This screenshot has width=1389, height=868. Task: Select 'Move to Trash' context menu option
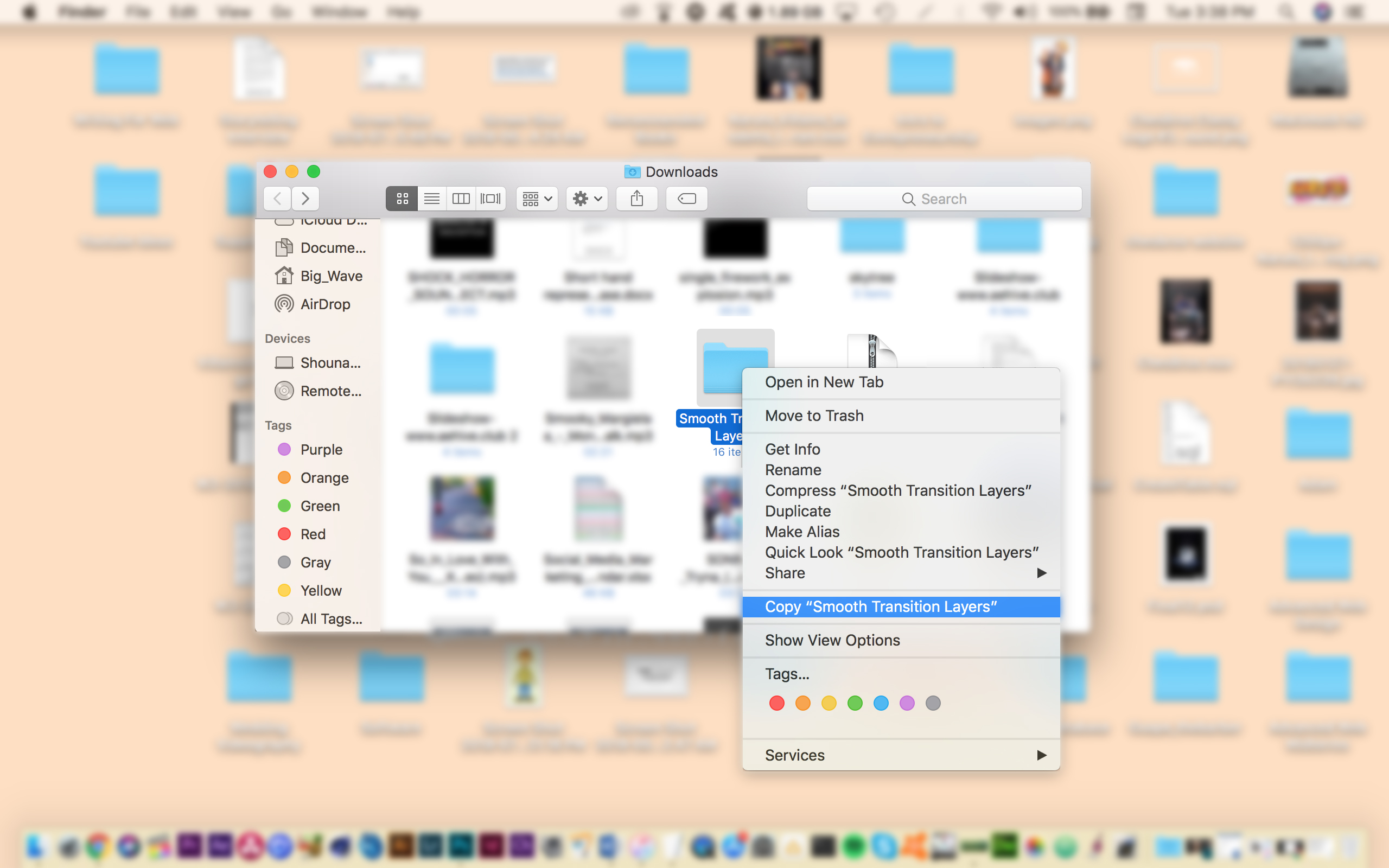pos(814,415)
